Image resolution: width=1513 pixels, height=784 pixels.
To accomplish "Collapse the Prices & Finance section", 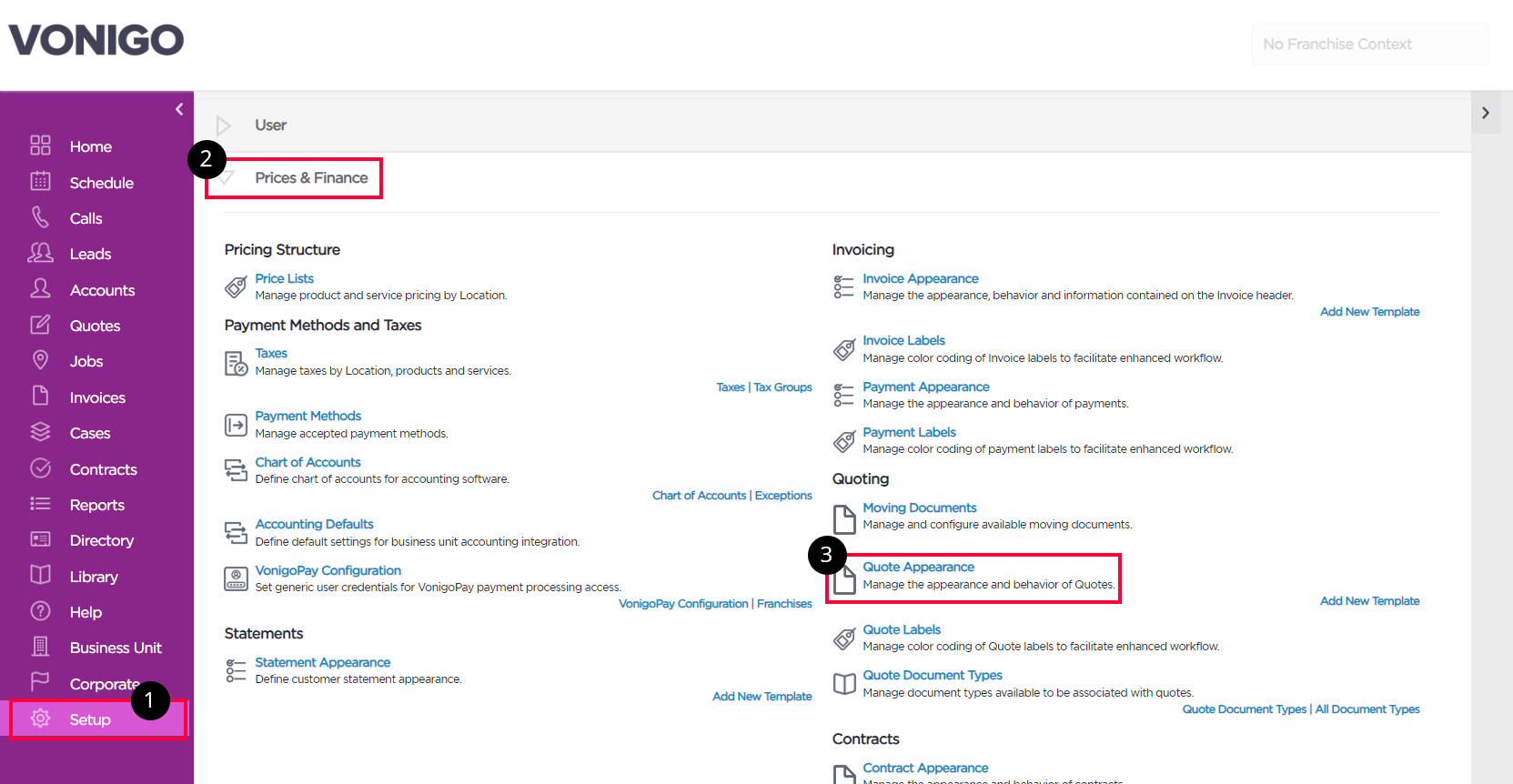I will [x=227, y=178].
